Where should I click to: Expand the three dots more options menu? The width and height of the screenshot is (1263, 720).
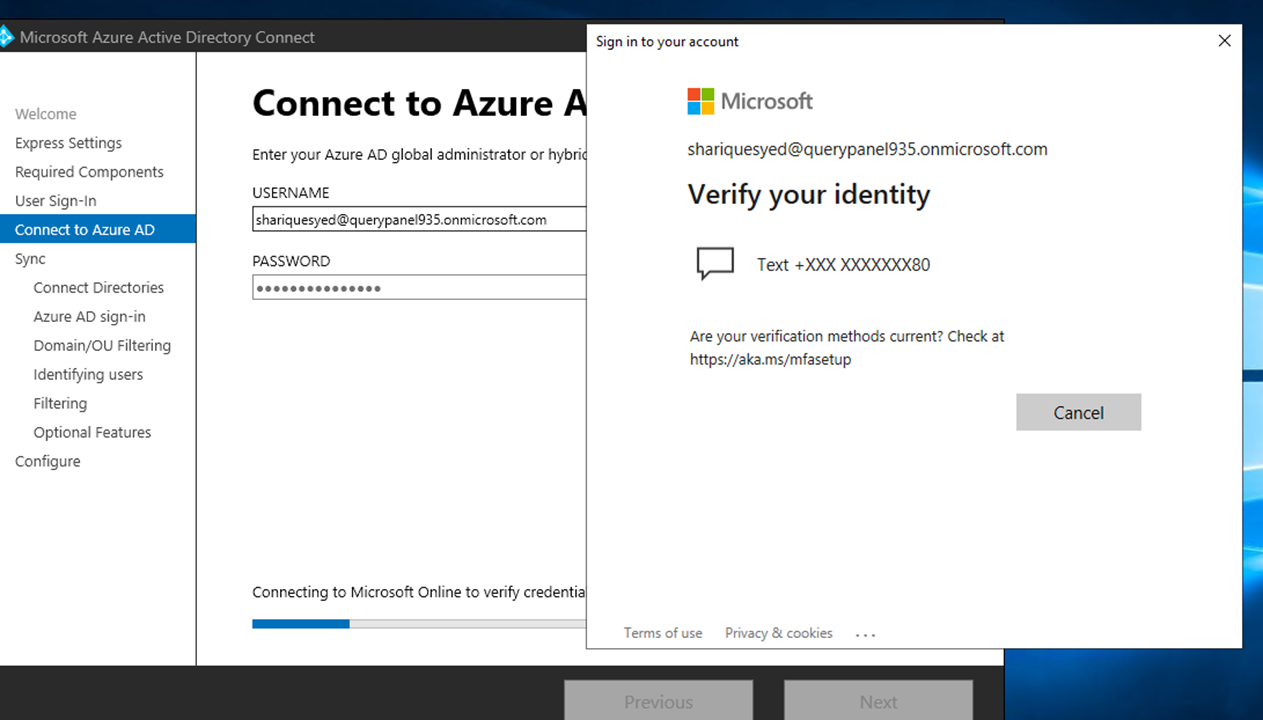(866, 634)
